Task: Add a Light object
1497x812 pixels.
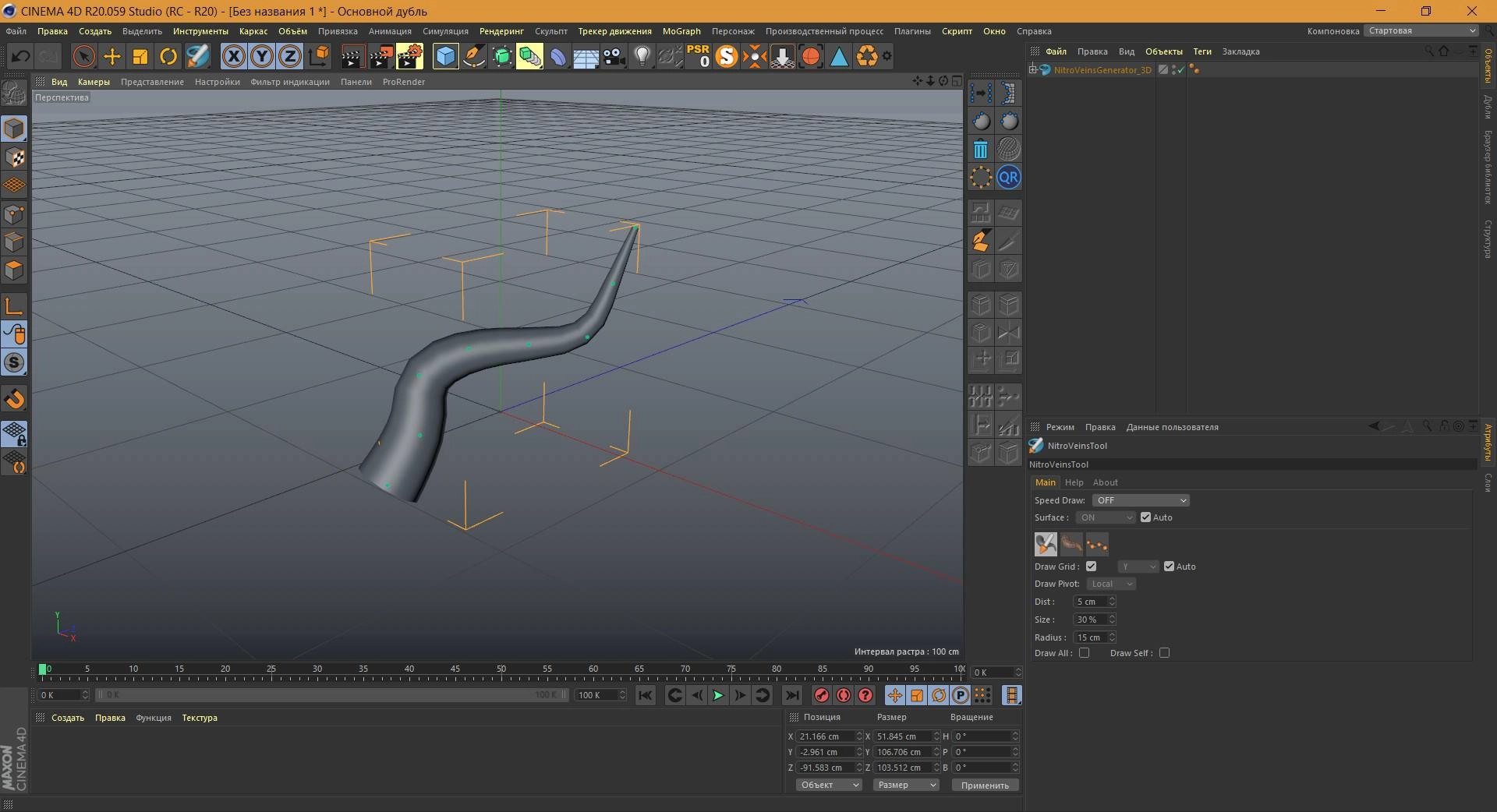Action: (642, 56)
